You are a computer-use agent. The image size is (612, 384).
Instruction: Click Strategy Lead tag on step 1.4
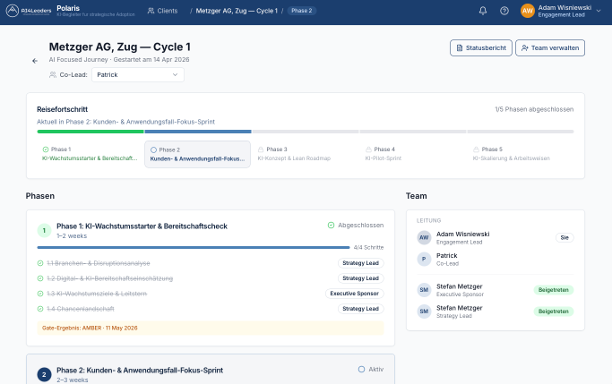point(361,309)
